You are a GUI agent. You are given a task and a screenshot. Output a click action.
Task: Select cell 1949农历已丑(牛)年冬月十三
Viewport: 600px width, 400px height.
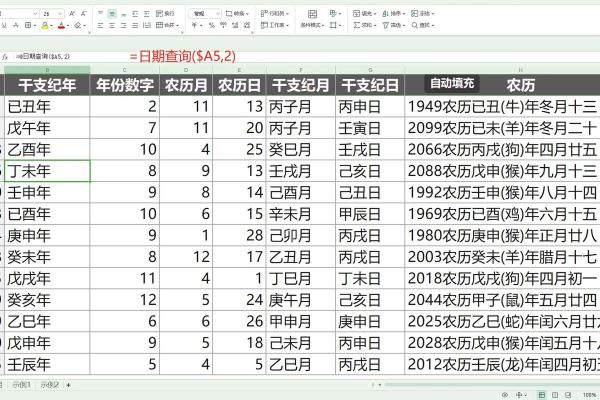point(502,106)
